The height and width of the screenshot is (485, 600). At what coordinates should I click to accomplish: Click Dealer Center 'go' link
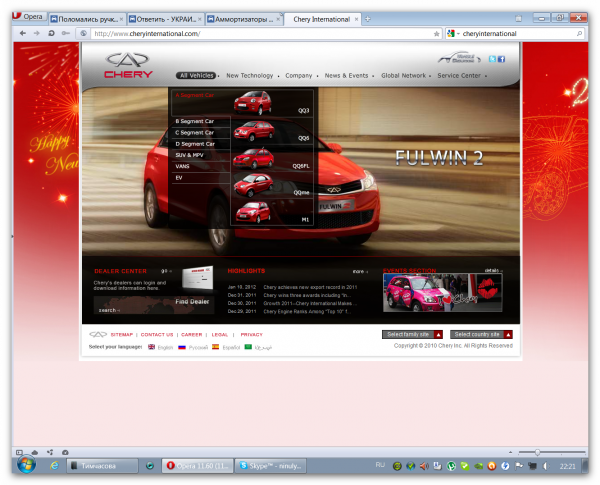(x=166, y=271)
